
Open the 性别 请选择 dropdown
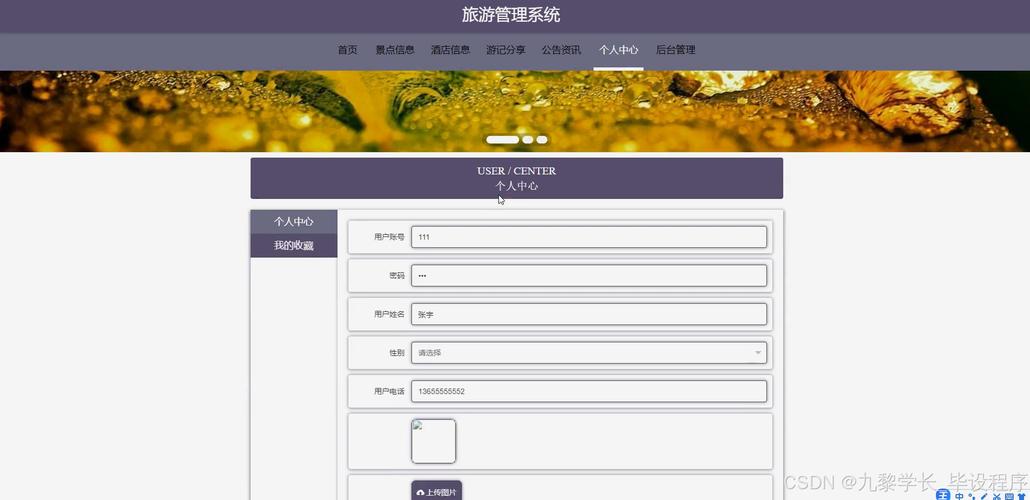click(589, 353)
